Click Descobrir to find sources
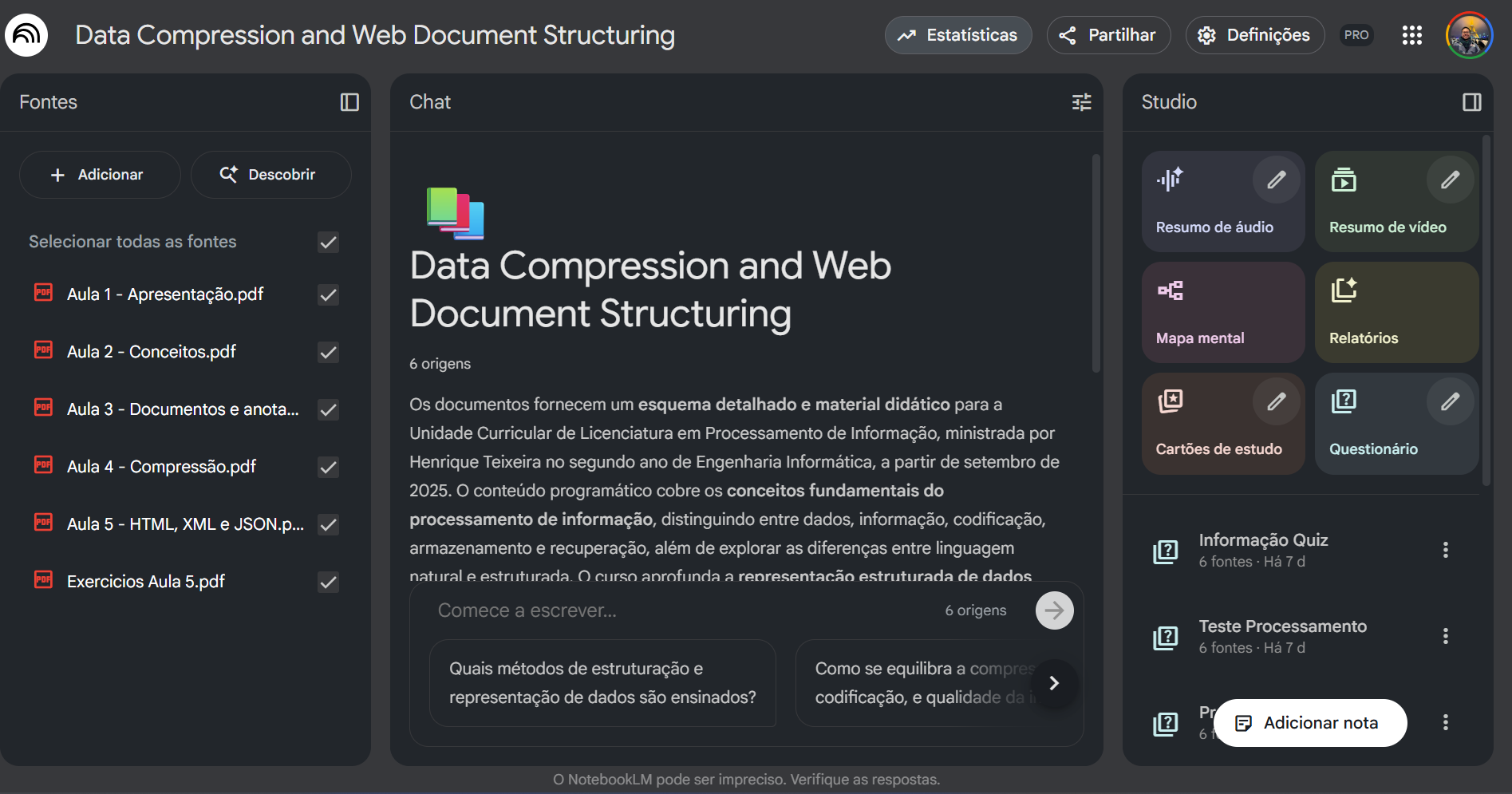The height and width of the screenshot is (794, 1512). (x=270, y=175)
